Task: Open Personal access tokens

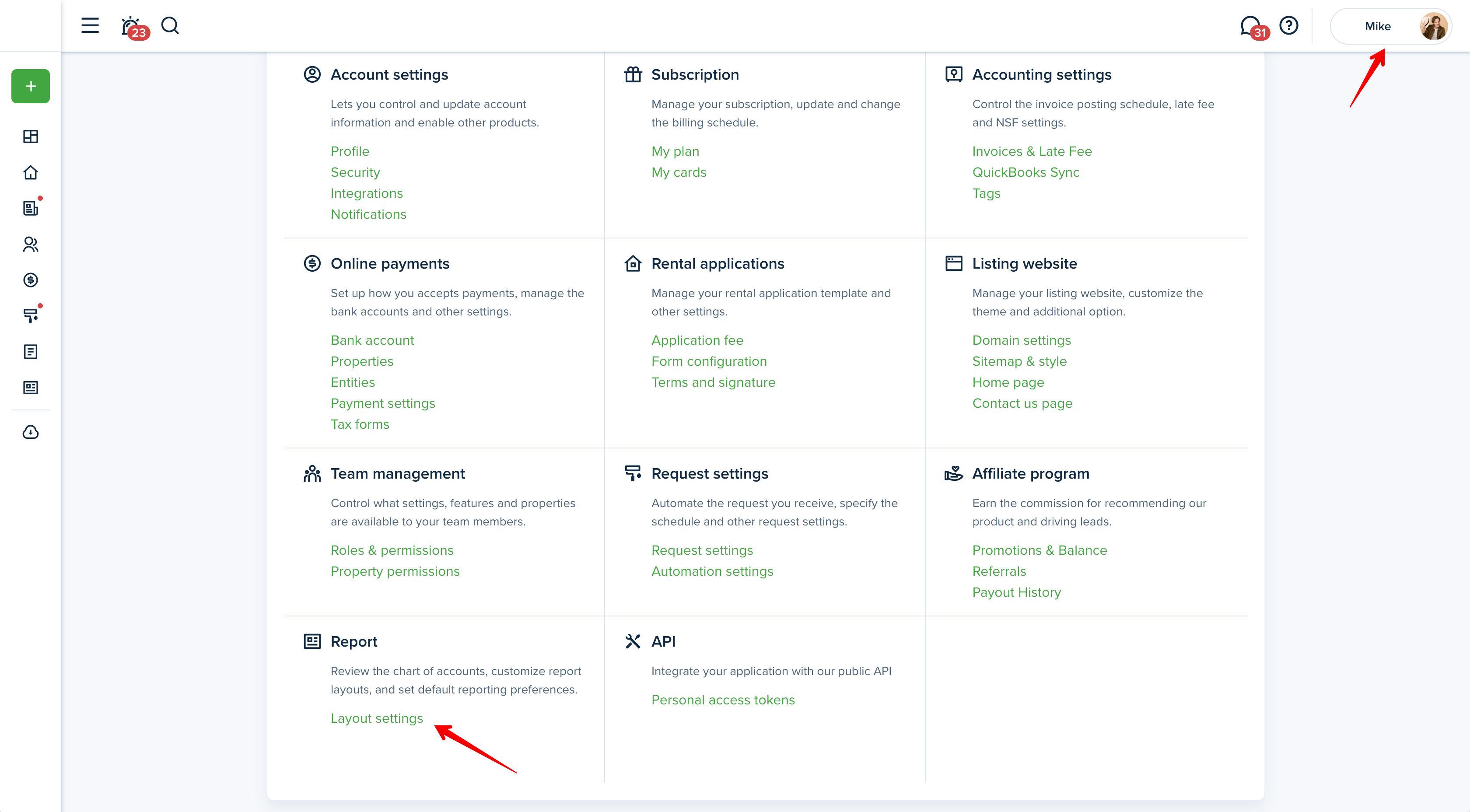Action: [x=723, y=700]
